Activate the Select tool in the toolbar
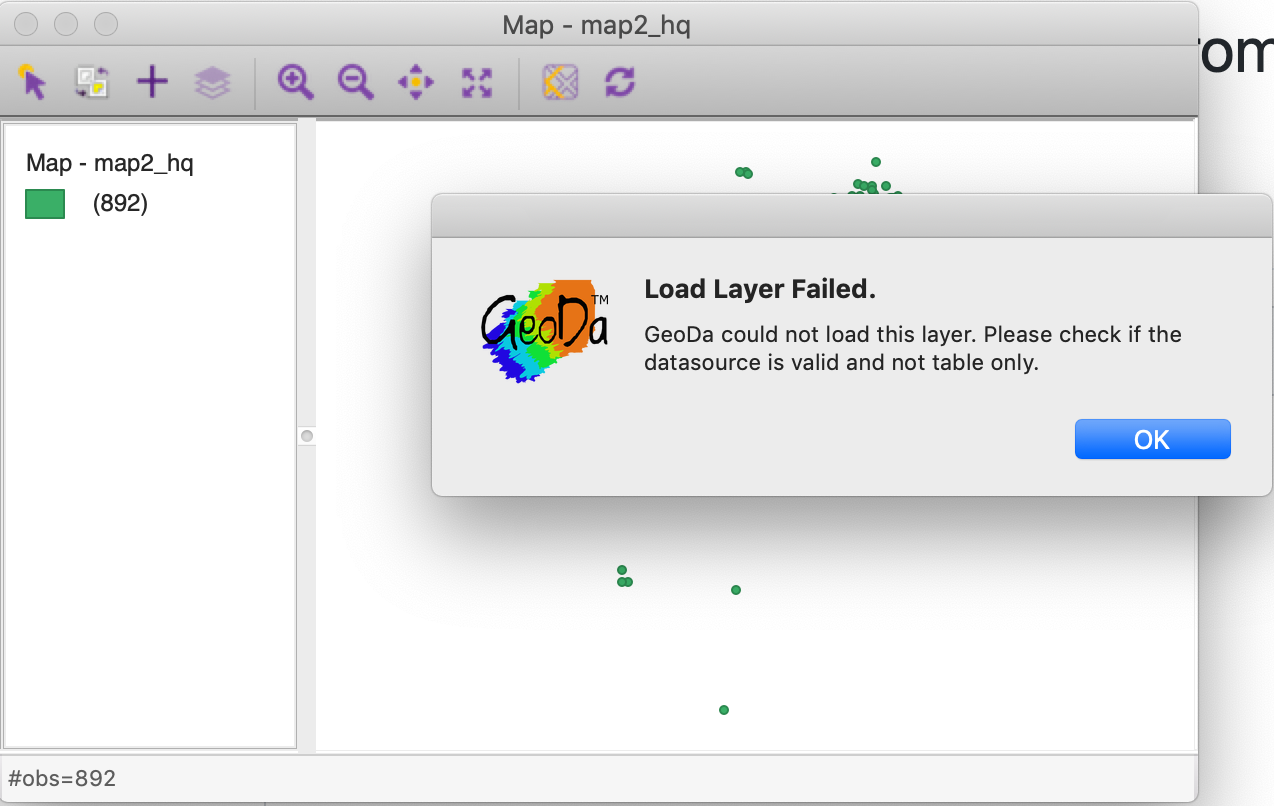 point(31,82)
